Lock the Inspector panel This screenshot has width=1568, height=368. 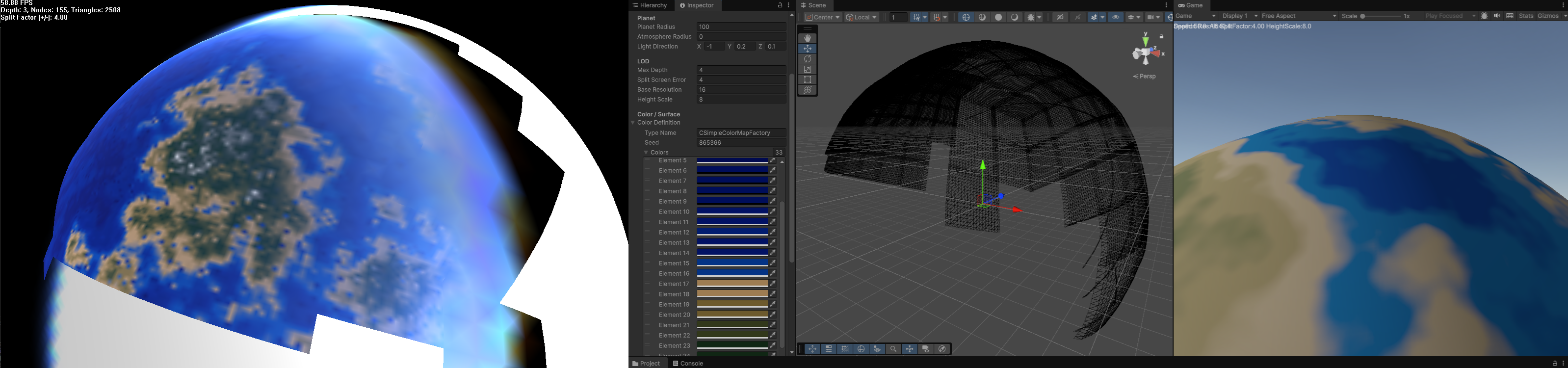pyautogui.click(x=780, y=5)
